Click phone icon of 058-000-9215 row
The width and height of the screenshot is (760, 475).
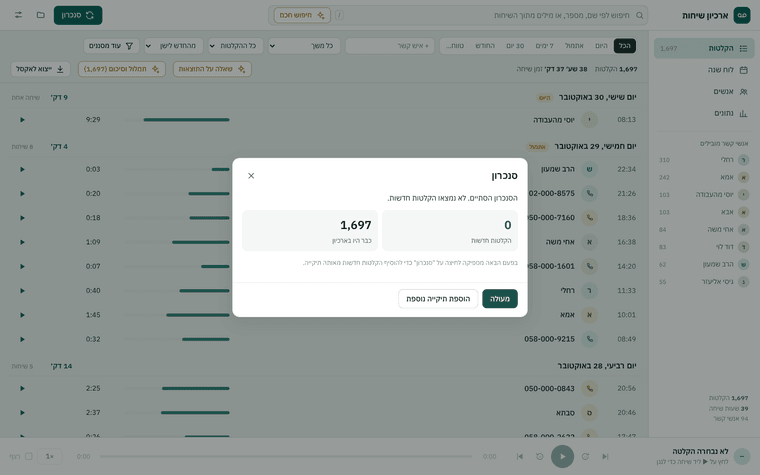(589, 339)
